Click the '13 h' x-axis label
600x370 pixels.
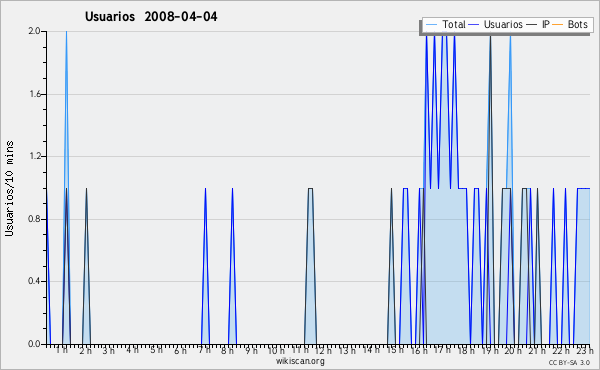point(347,350)
